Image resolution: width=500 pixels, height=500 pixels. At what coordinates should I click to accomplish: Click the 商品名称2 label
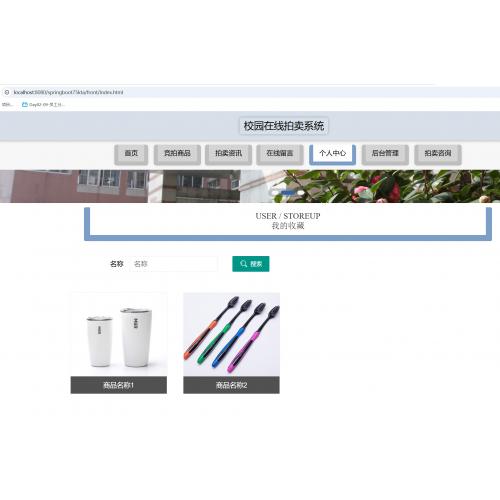click(231, 385)
